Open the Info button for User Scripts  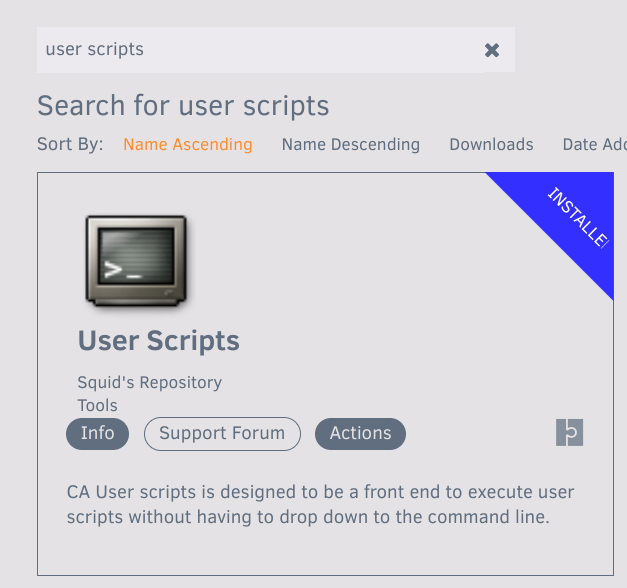(97, 434)
